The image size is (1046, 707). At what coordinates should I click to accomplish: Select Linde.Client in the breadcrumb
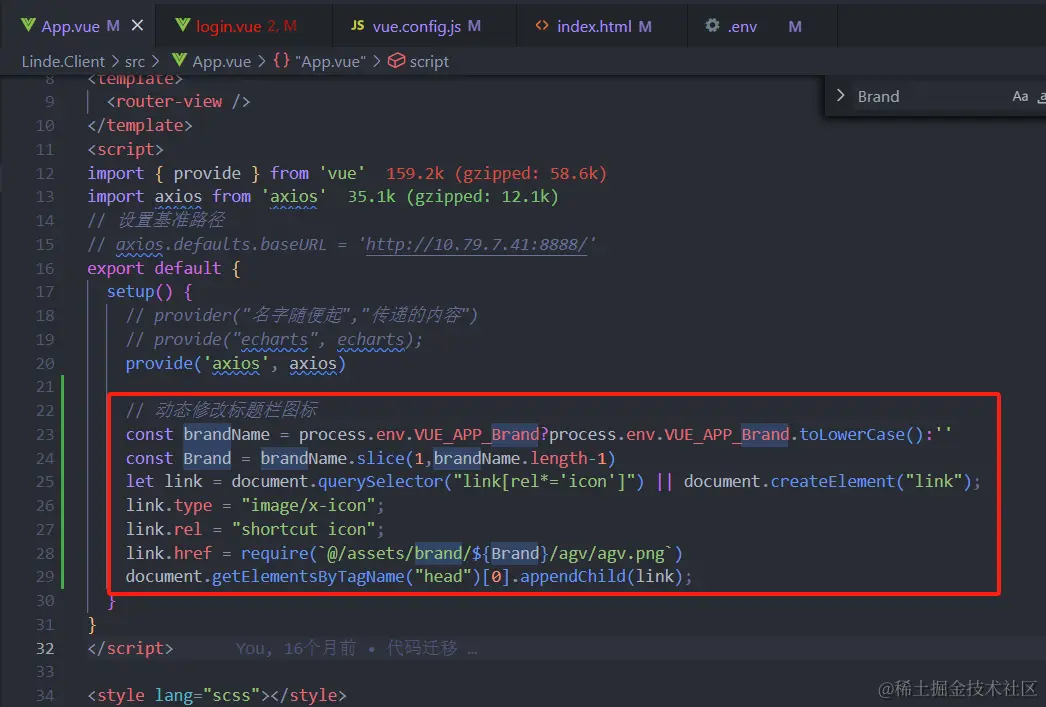click(x=63, y=61)
